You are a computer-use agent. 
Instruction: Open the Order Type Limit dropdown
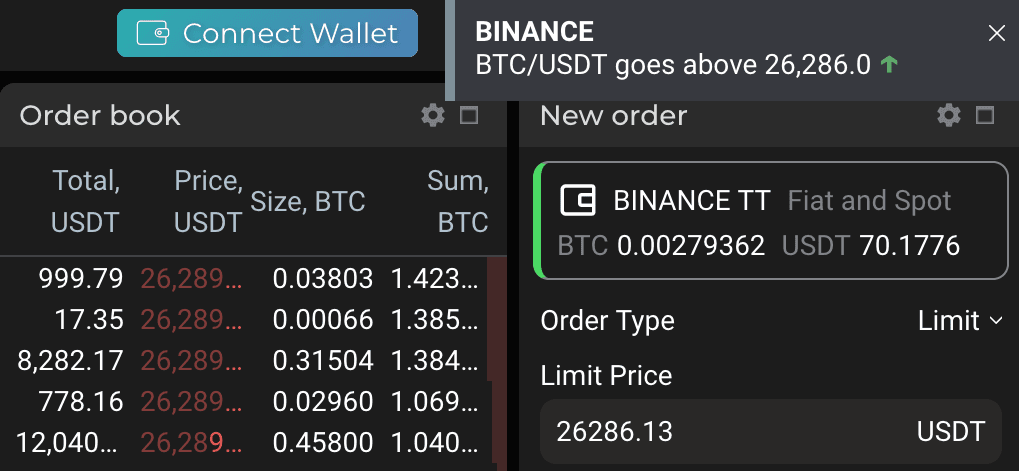960,321
